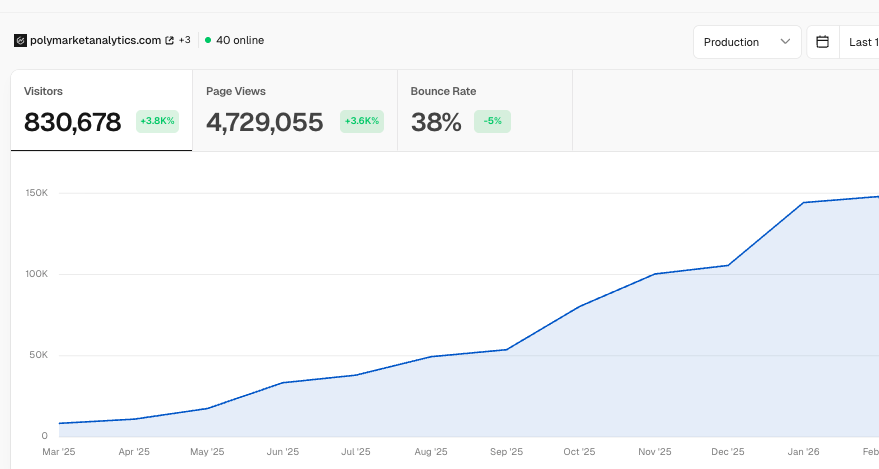Click the external link icon beside the domain
Image resolution: width=879 pixels, height=469 pixels.
[169, 40]
